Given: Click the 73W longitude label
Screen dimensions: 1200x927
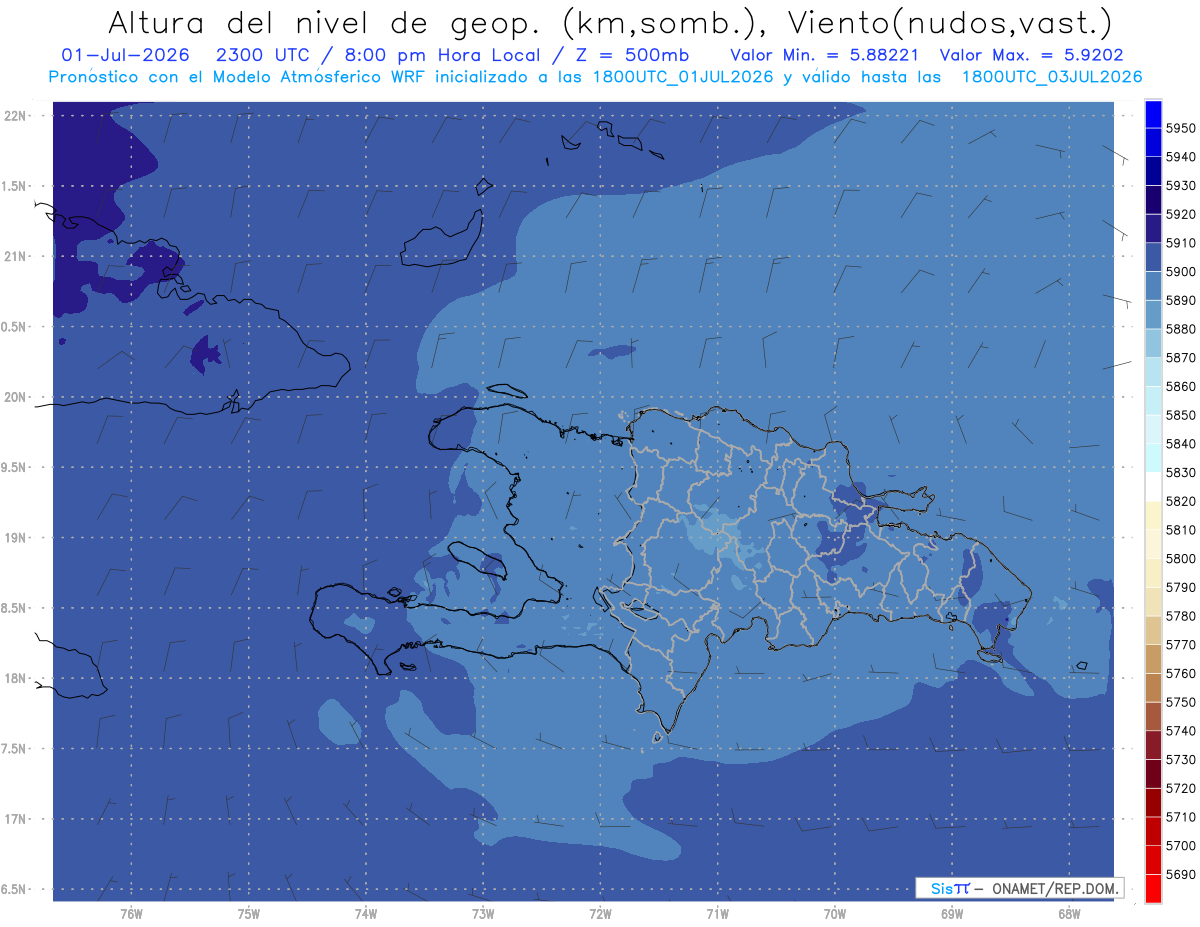Looking at the screenshot, I should click(x=483, y=913).
